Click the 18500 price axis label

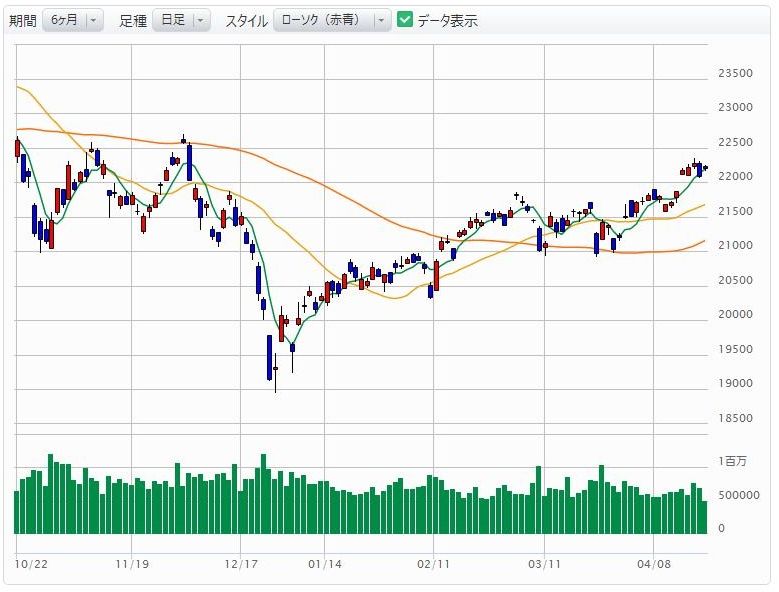(x=735, y=418)
